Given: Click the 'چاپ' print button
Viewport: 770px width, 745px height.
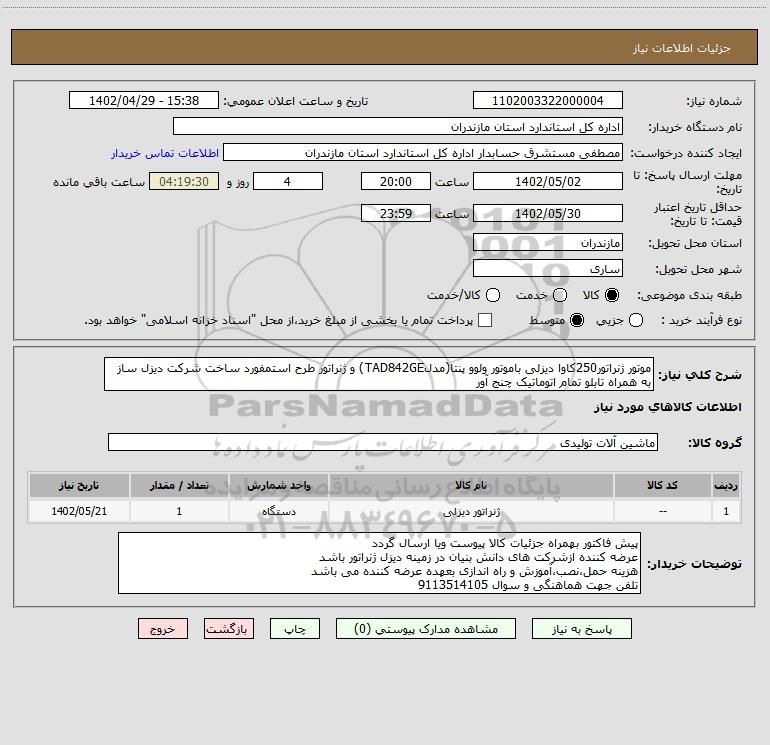Looking at the screenshot, I should pyautogui.click(x=295, y=629).
